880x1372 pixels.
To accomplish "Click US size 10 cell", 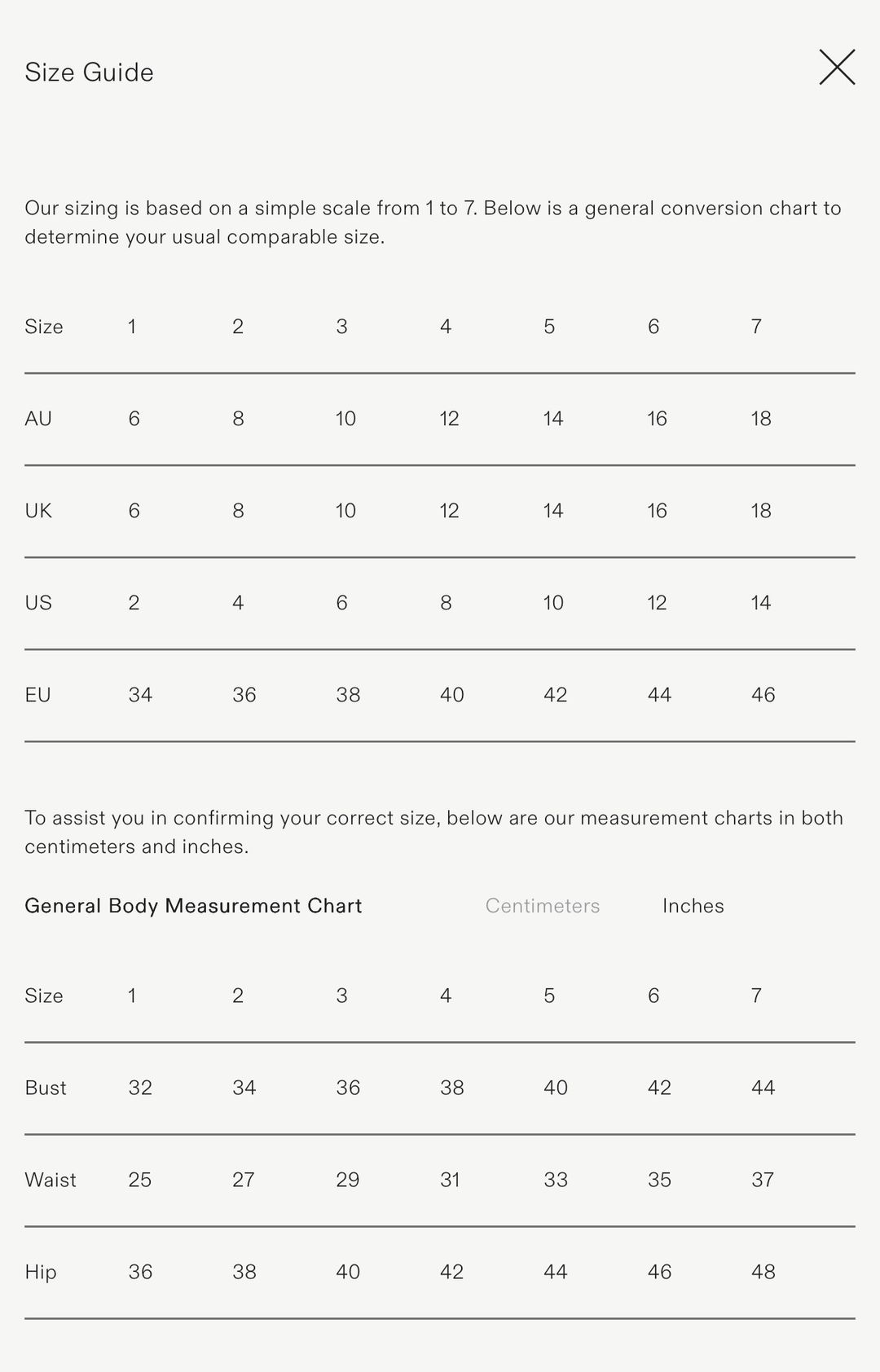I will coord(554,603).
